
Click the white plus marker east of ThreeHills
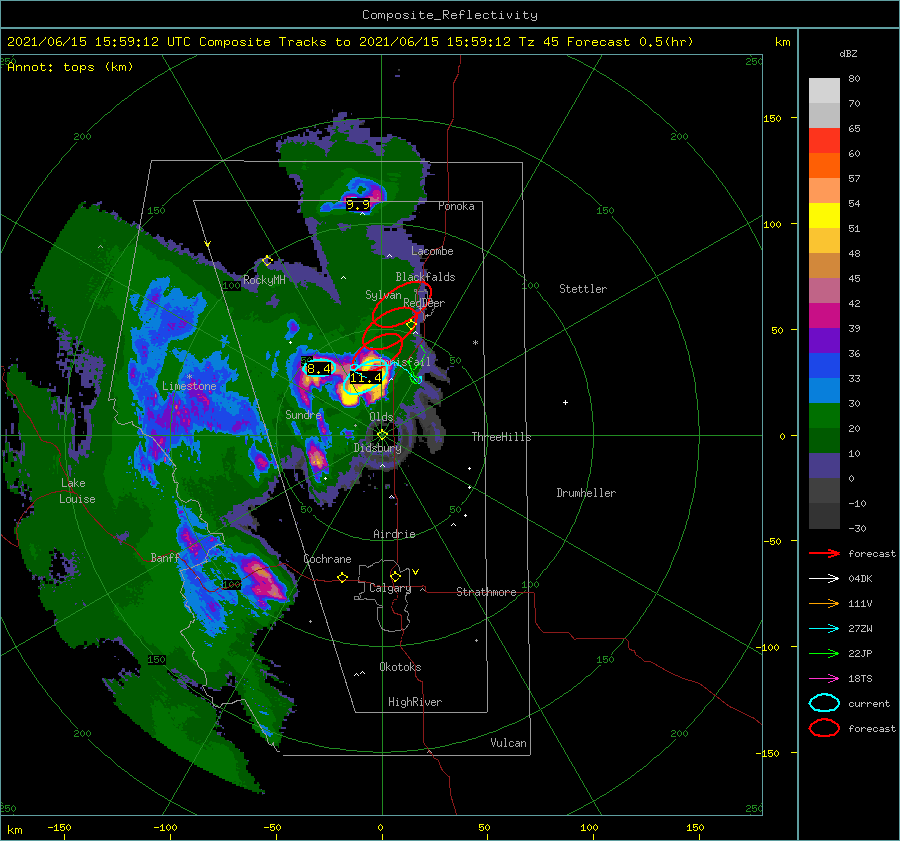click(565, 402)
